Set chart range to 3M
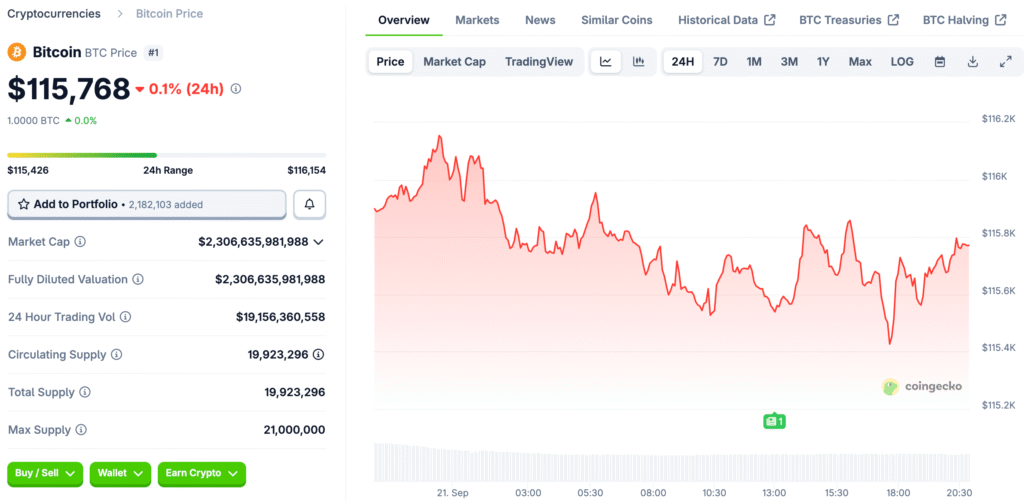The image size is (1024, 501). (x=789, y=62)
